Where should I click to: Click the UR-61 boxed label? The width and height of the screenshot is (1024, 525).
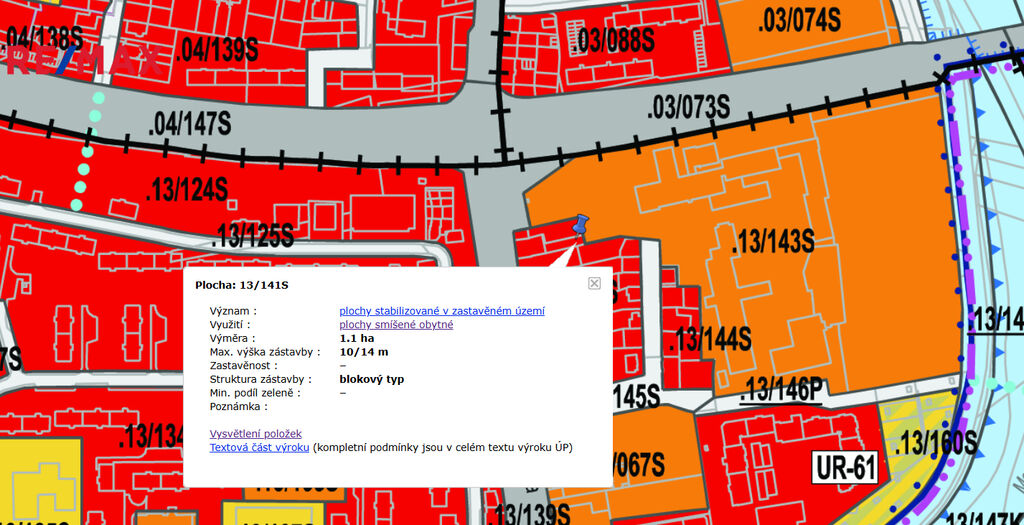pos(845,467)
